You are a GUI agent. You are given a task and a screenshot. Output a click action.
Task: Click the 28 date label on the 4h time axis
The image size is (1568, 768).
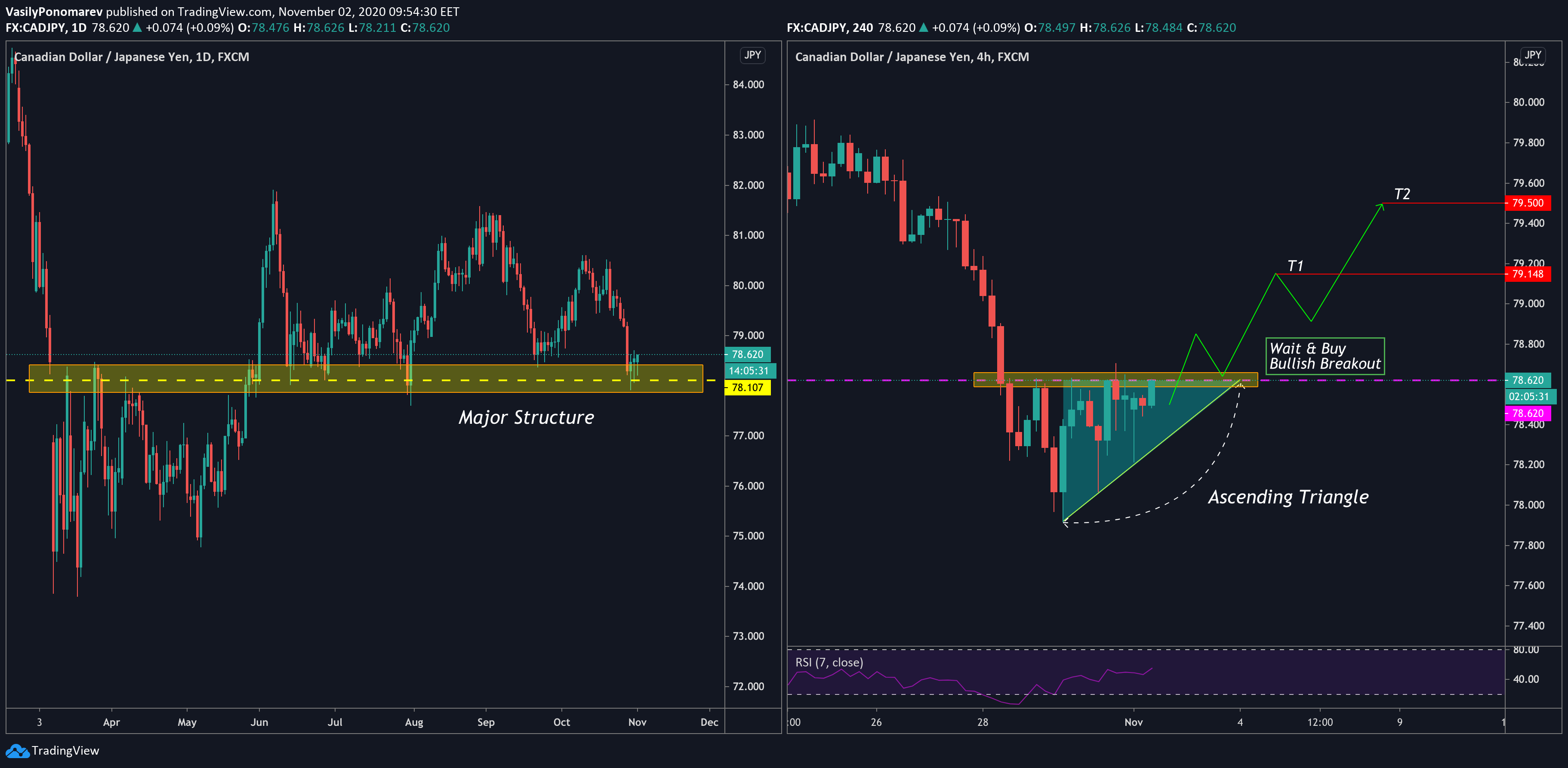[x=983, y=723]
